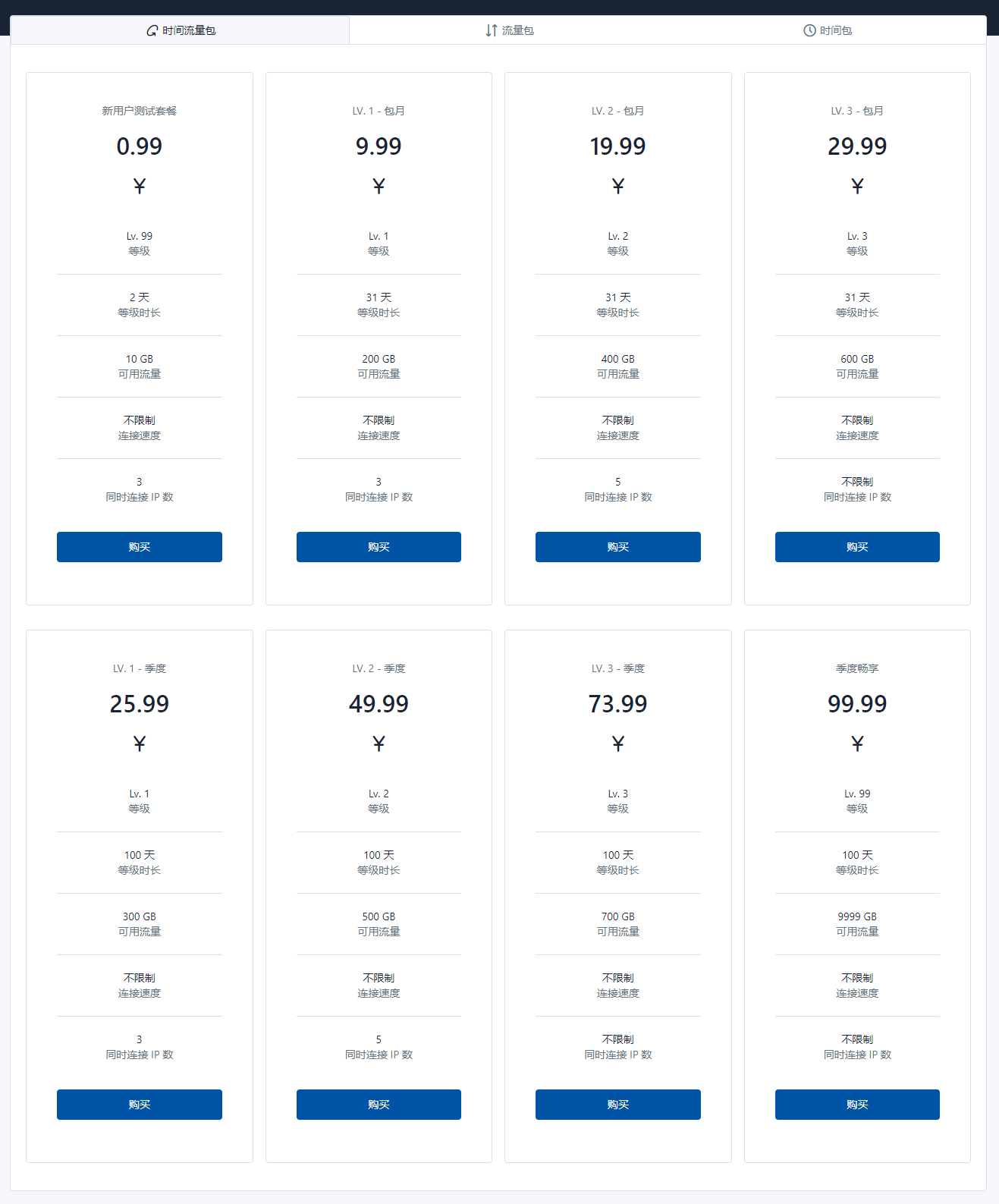
Task: Click the 29.99 price heading
Action: click(857, 146)
